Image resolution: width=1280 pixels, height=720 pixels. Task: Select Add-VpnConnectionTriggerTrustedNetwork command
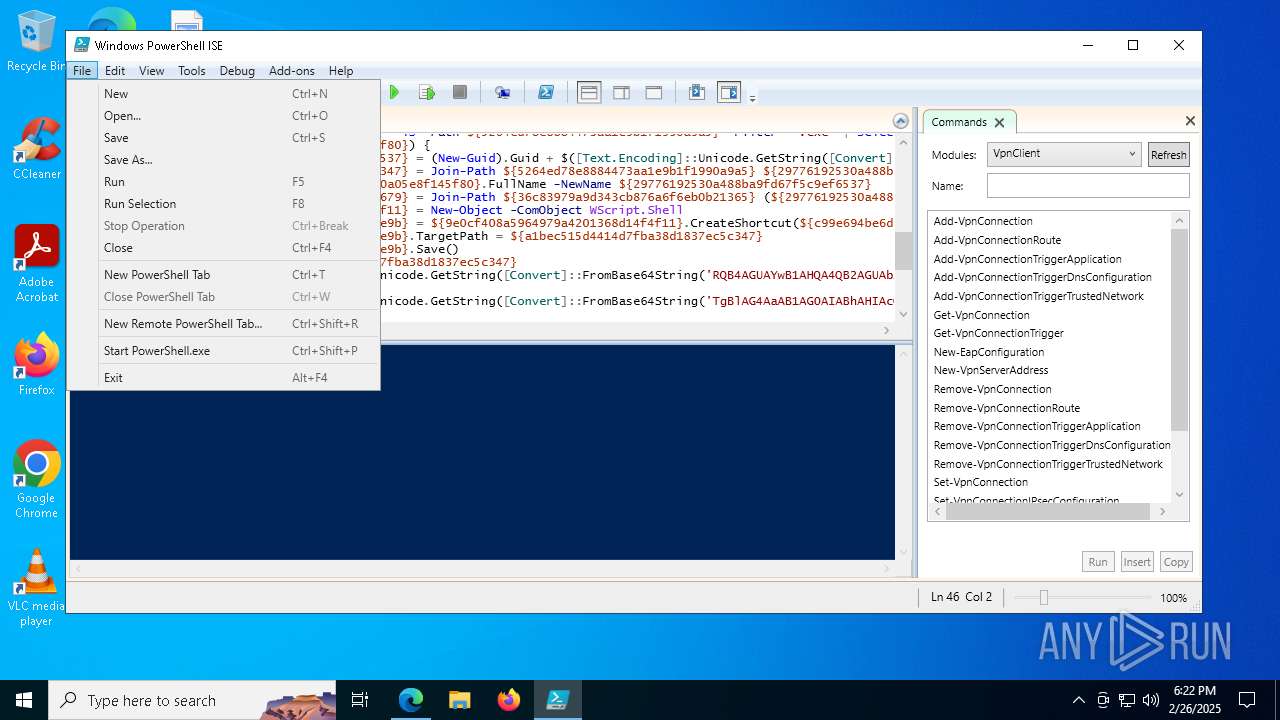(x=1038, y=296)
